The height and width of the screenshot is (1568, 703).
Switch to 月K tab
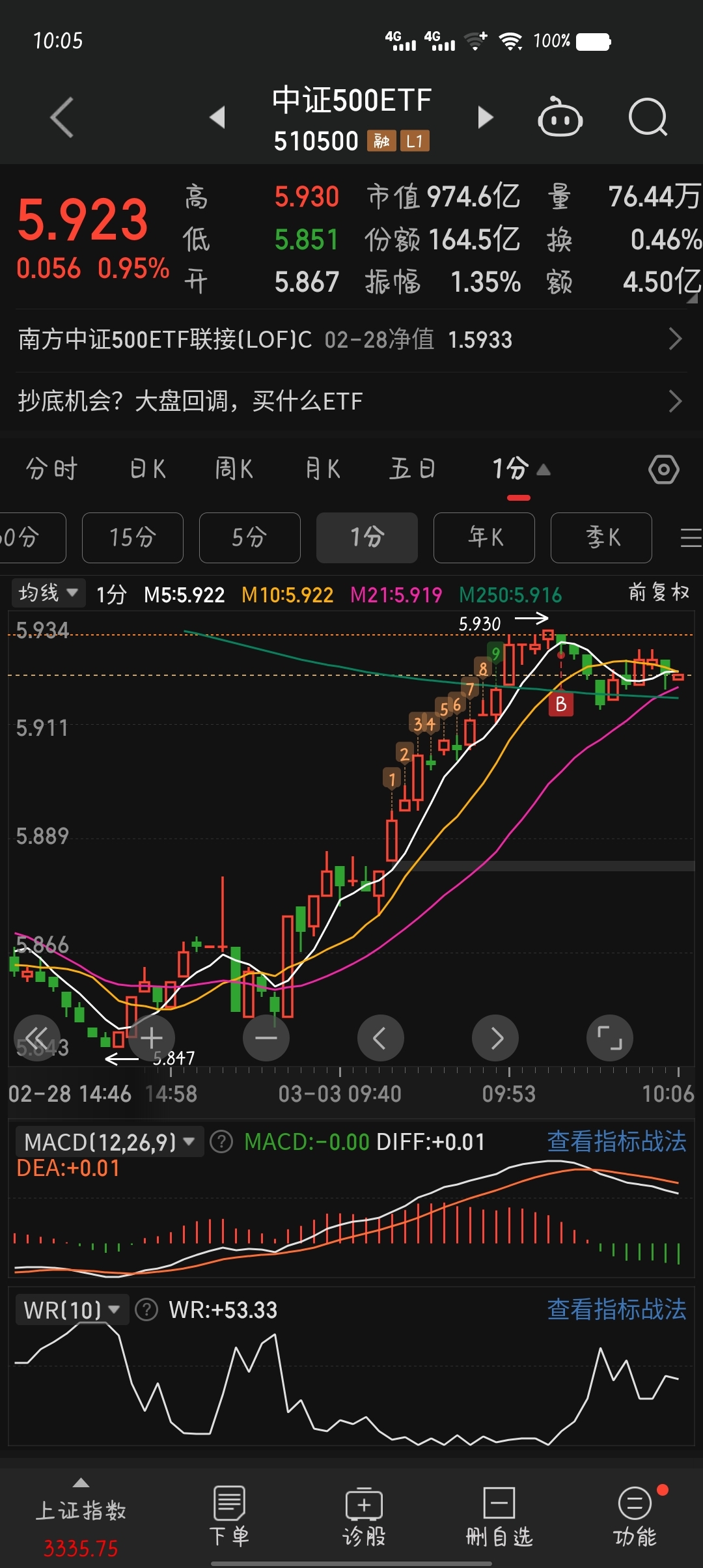coord(323,469)
